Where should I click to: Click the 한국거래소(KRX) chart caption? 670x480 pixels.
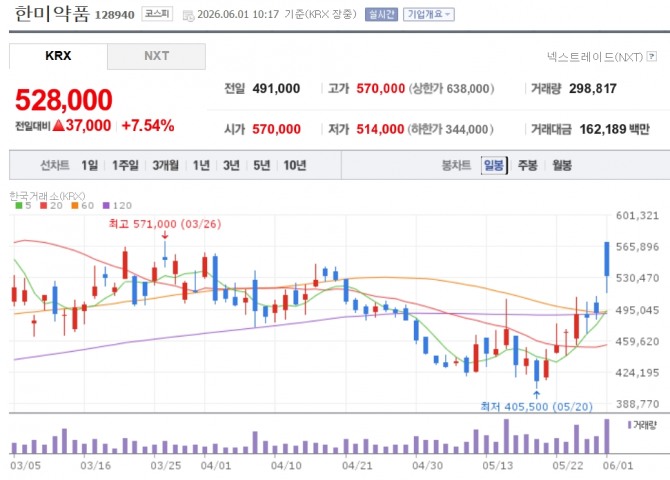point(47,196)
